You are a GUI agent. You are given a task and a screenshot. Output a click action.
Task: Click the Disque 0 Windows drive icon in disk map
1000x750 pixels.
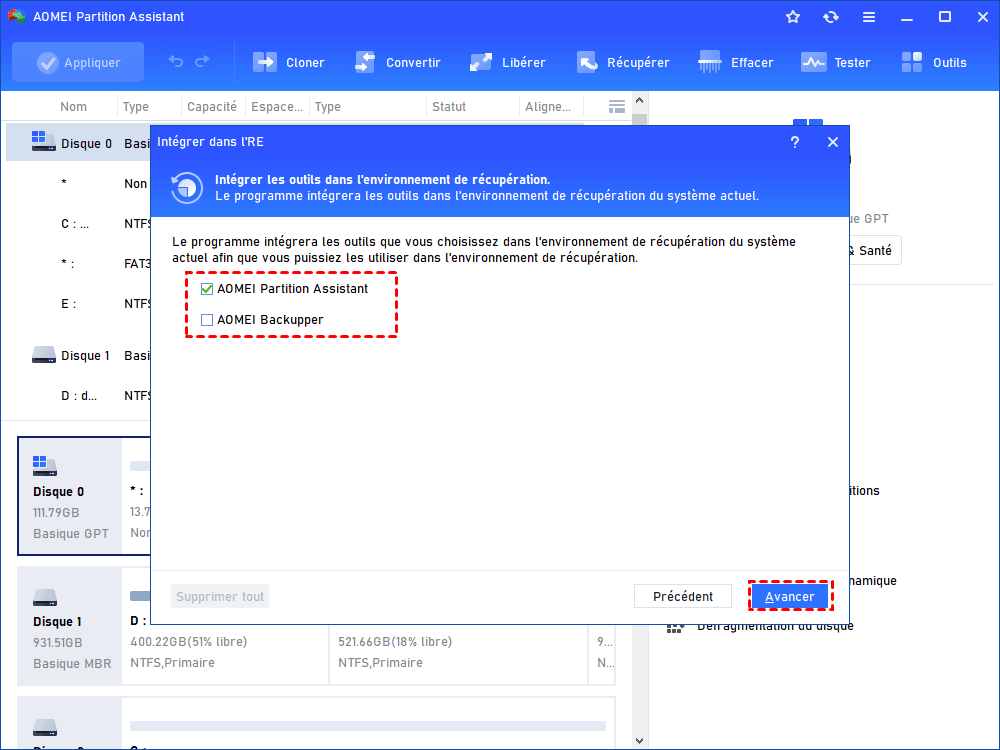45,466
